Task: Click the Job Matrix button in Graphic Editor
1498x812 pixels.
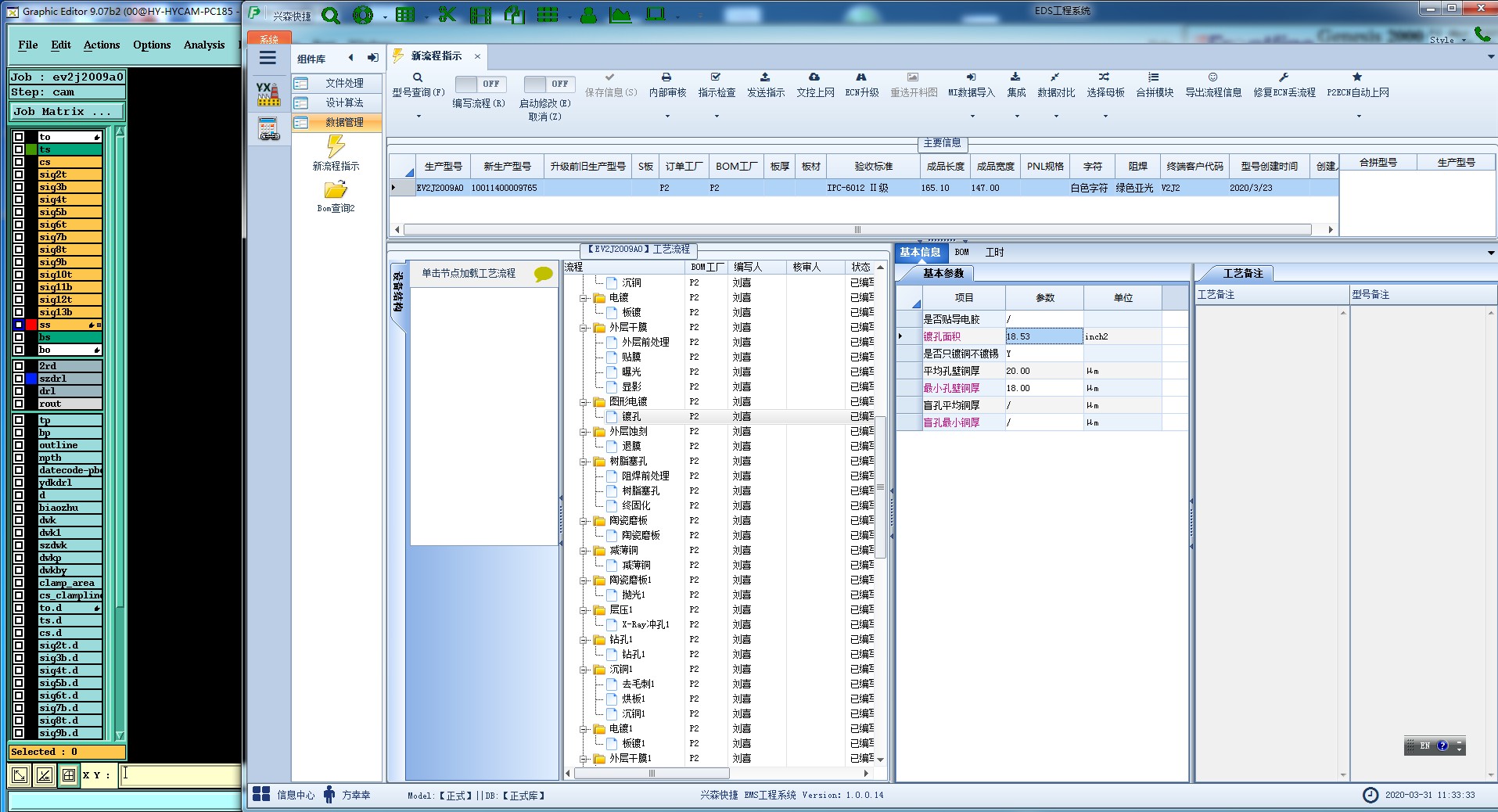Action: click(x=67, y=112)
